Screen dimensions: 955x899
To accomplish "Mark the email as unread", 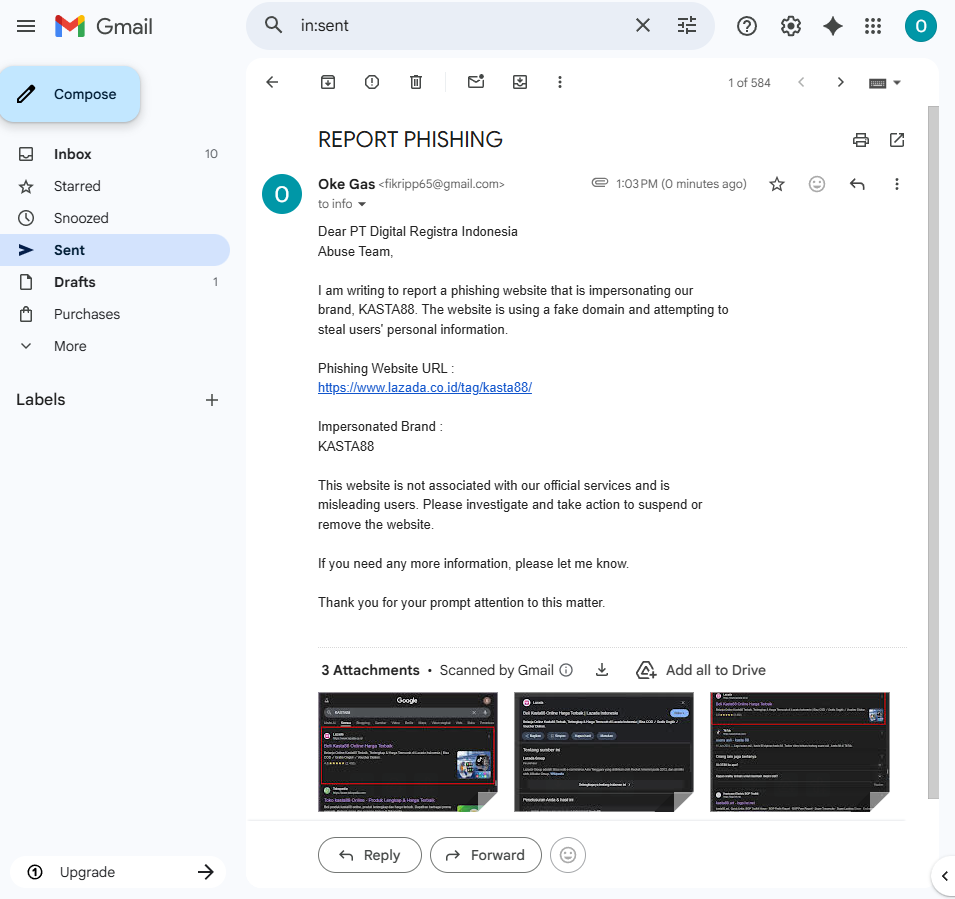I will 476,82.
